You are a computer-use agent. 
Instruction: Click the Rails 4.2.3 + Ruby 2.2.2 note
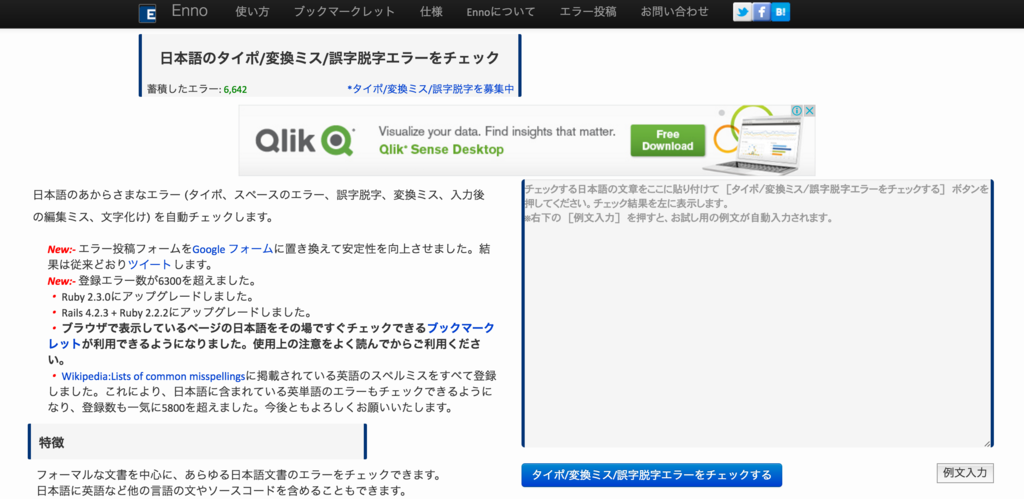186,312
